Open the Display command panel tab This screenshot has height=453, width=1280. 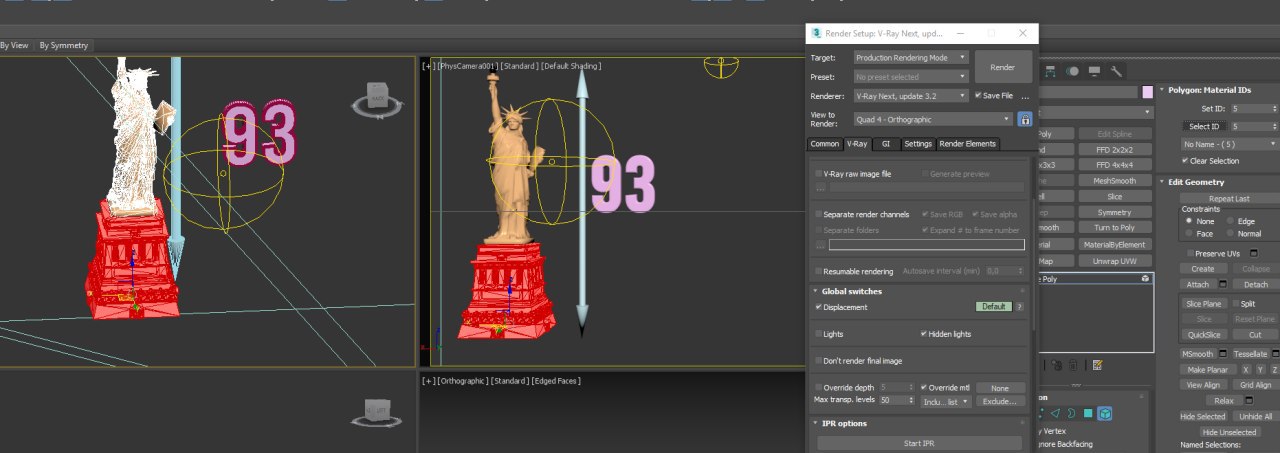point(1094,71)
